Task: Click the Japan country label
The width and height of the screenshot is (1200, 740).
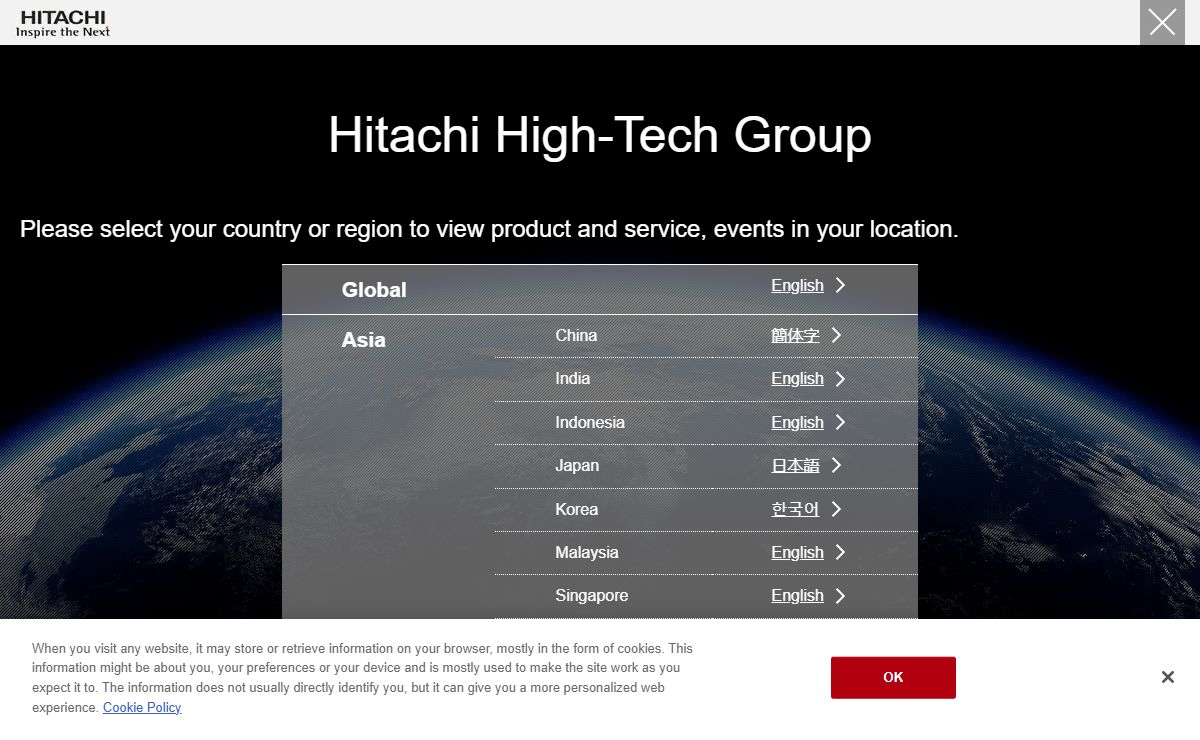Action: point(577,465)
